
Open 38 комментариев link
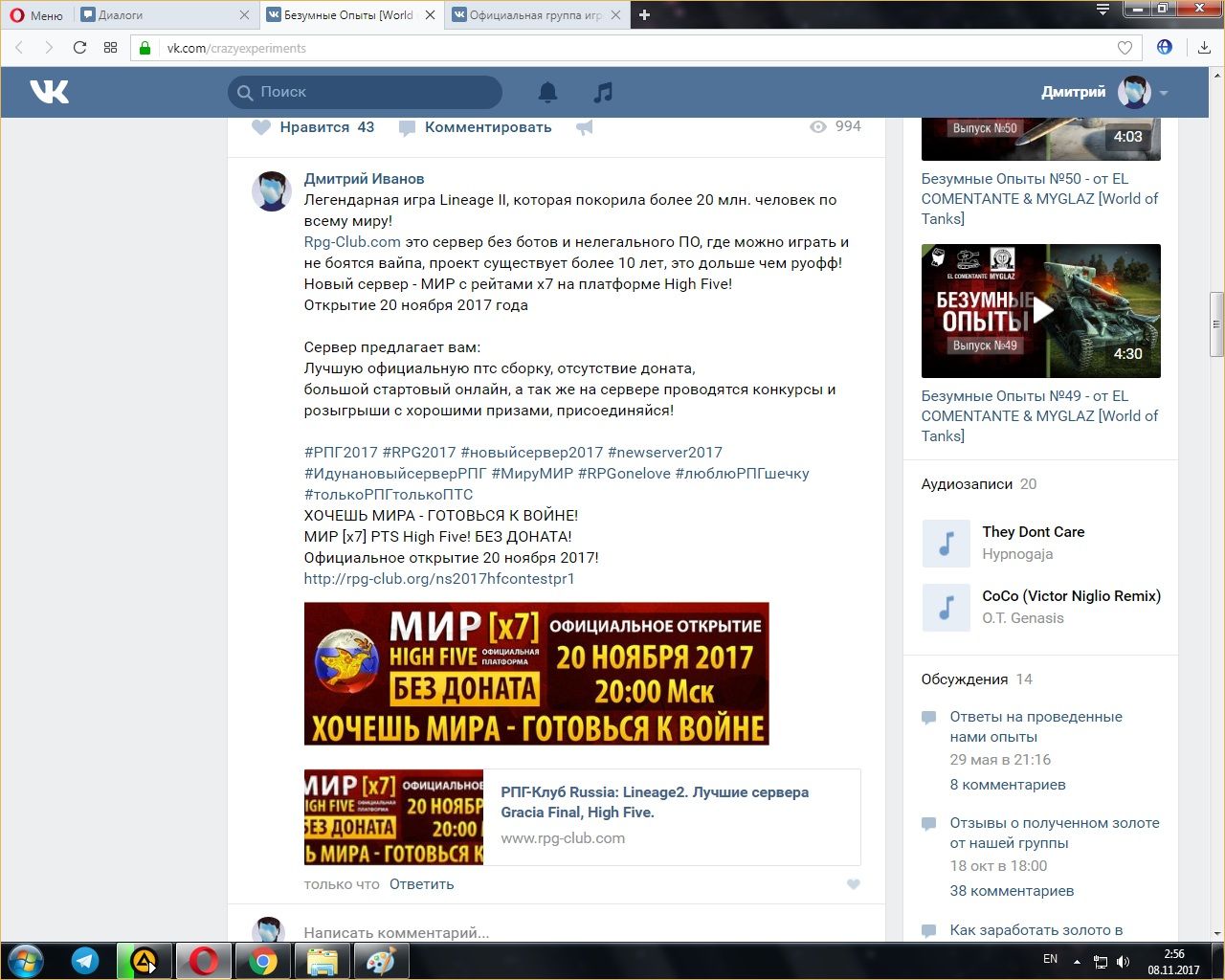point(1012,891)
